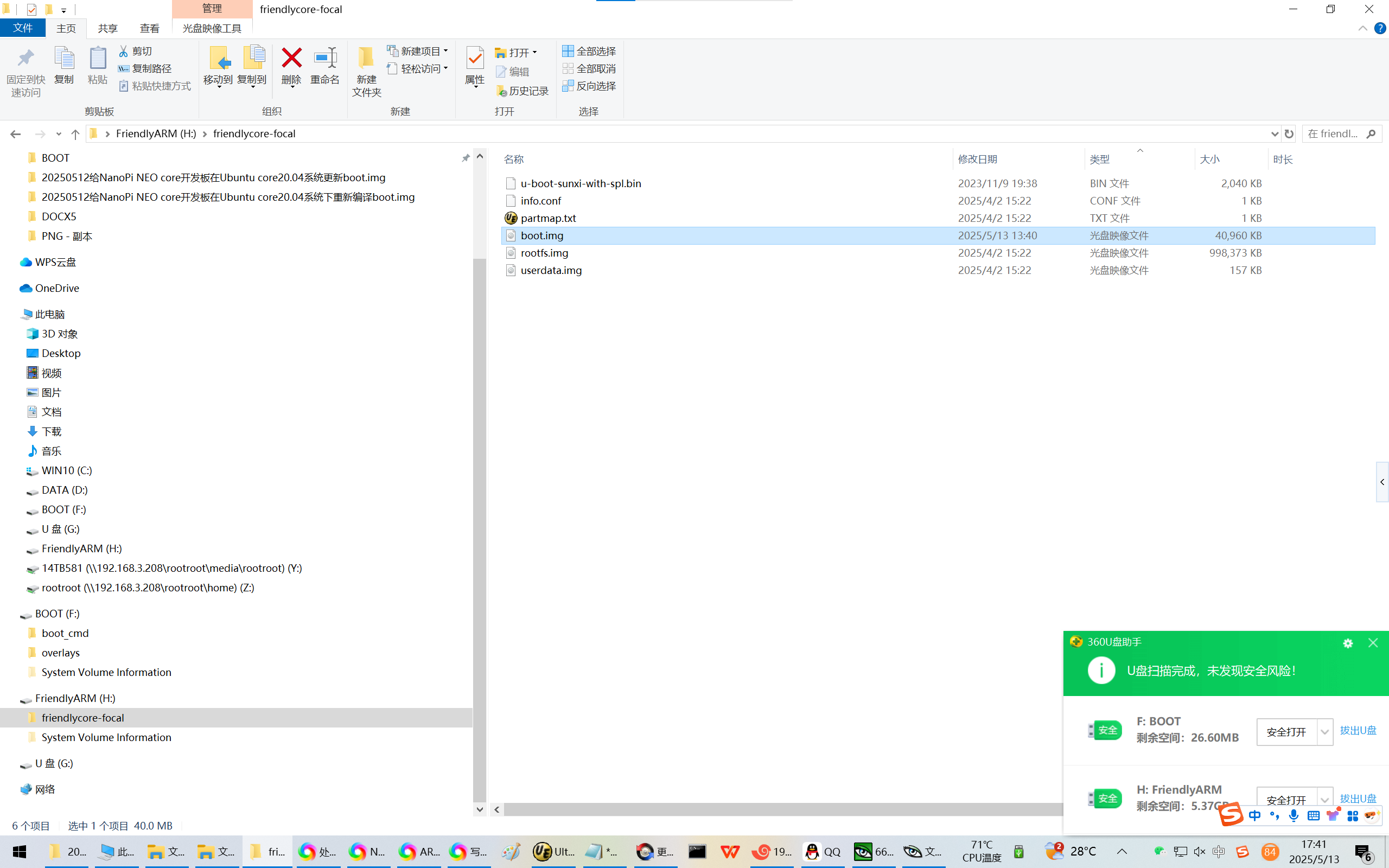
Task: Click 安全打开 button for the F: BOOT drive
Action: 1286,732
